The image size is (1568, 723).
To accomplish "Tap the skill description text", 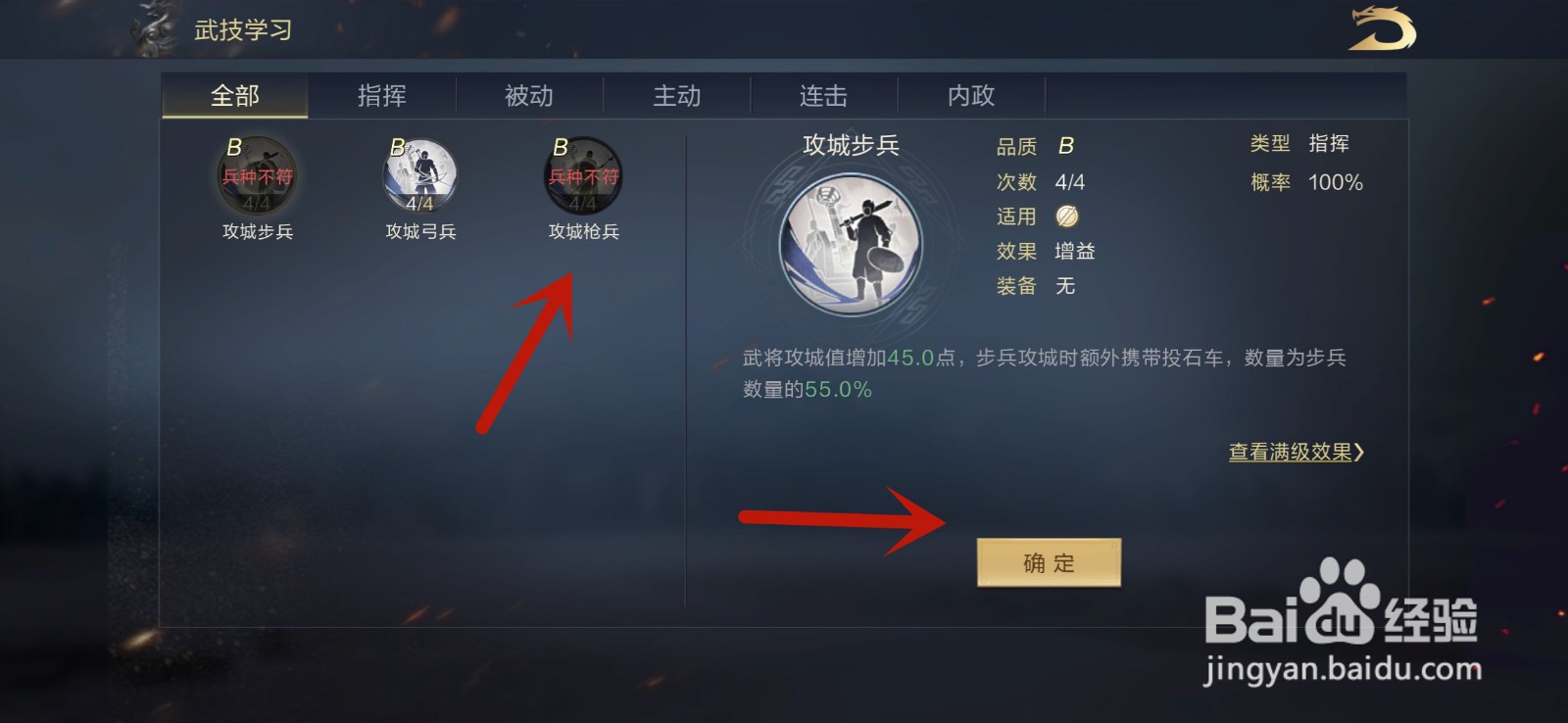I will 1044,373.
